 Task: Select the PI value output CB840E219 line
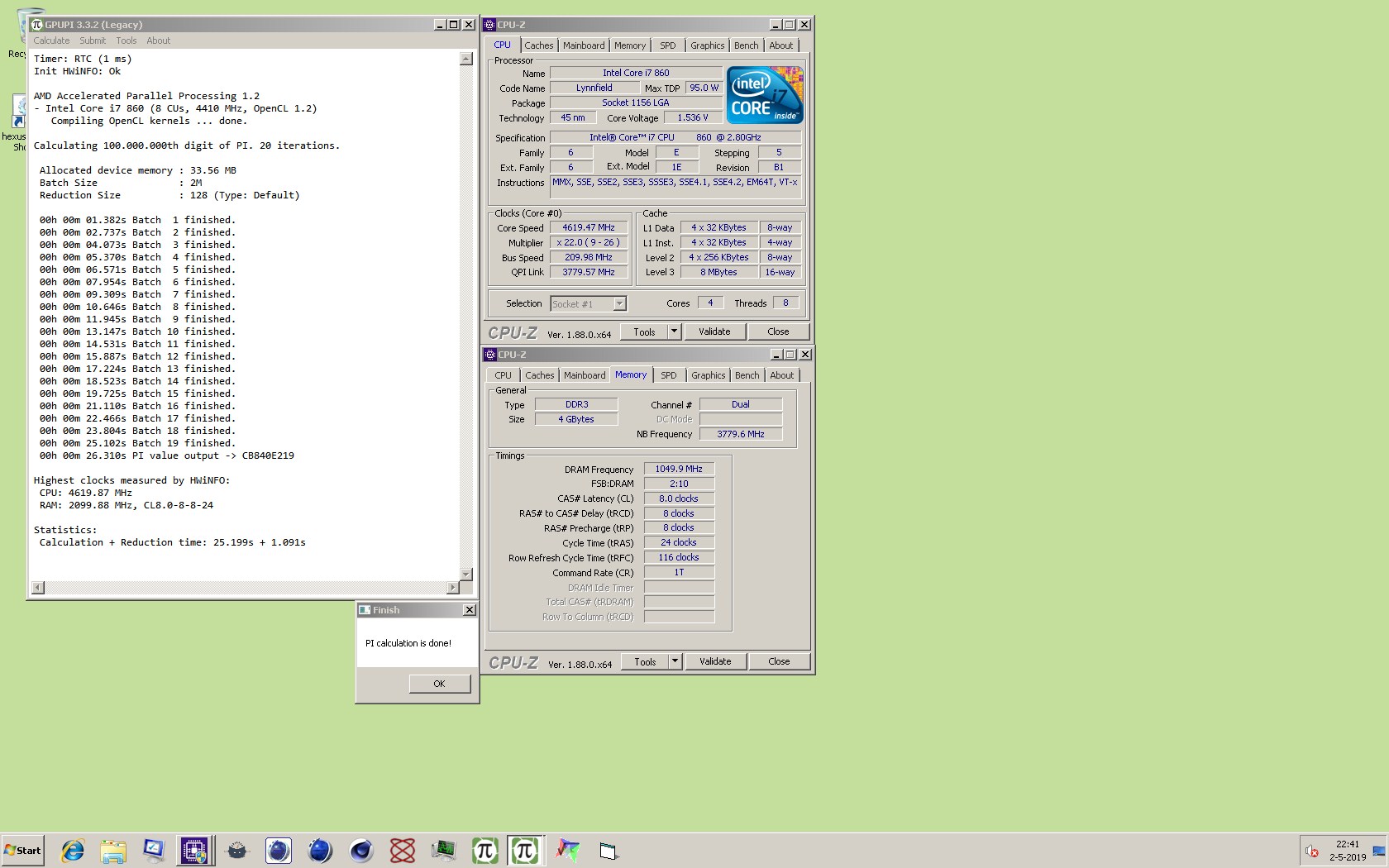167,455
